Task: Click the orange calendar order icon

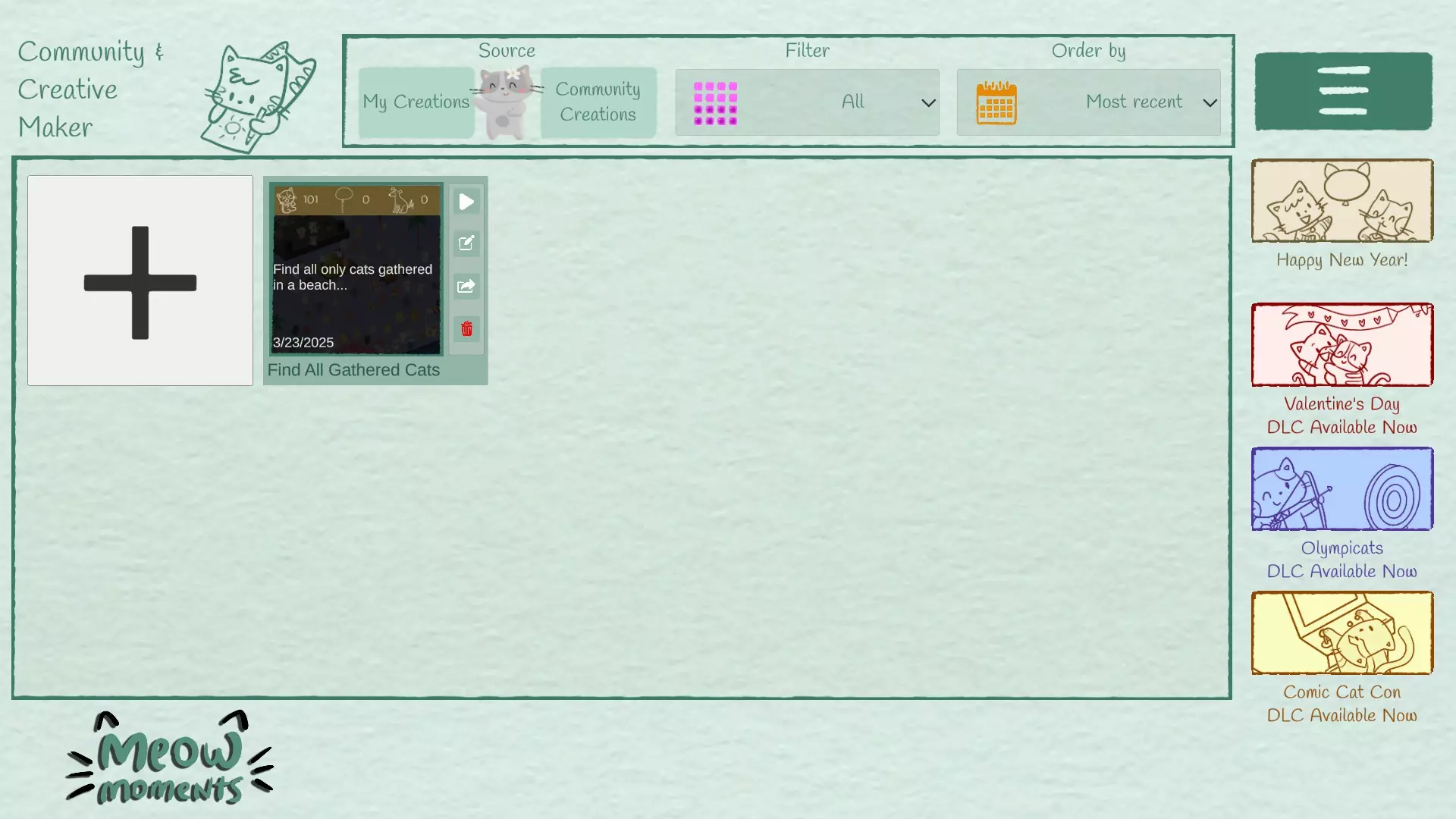Action: pos(996,103)
